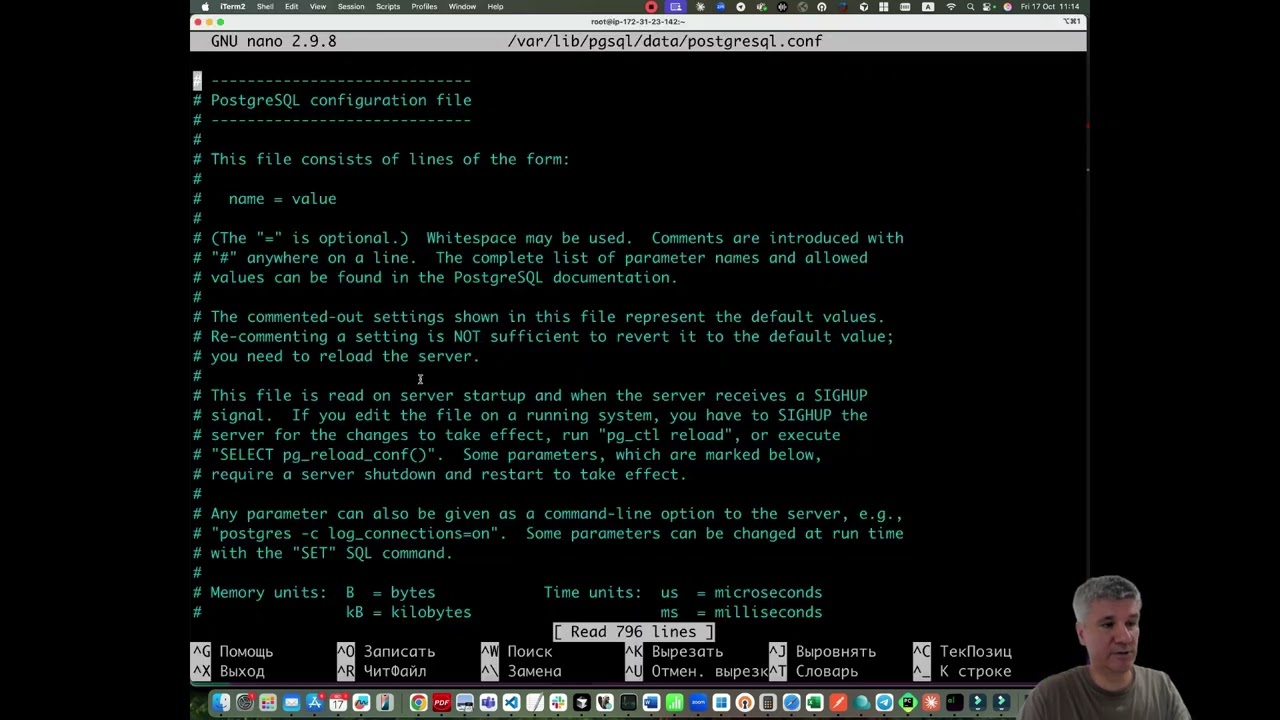1280x720 pixels.
Task: Click the line mentioning pg_reload_conf()
Action: point(507,455)
